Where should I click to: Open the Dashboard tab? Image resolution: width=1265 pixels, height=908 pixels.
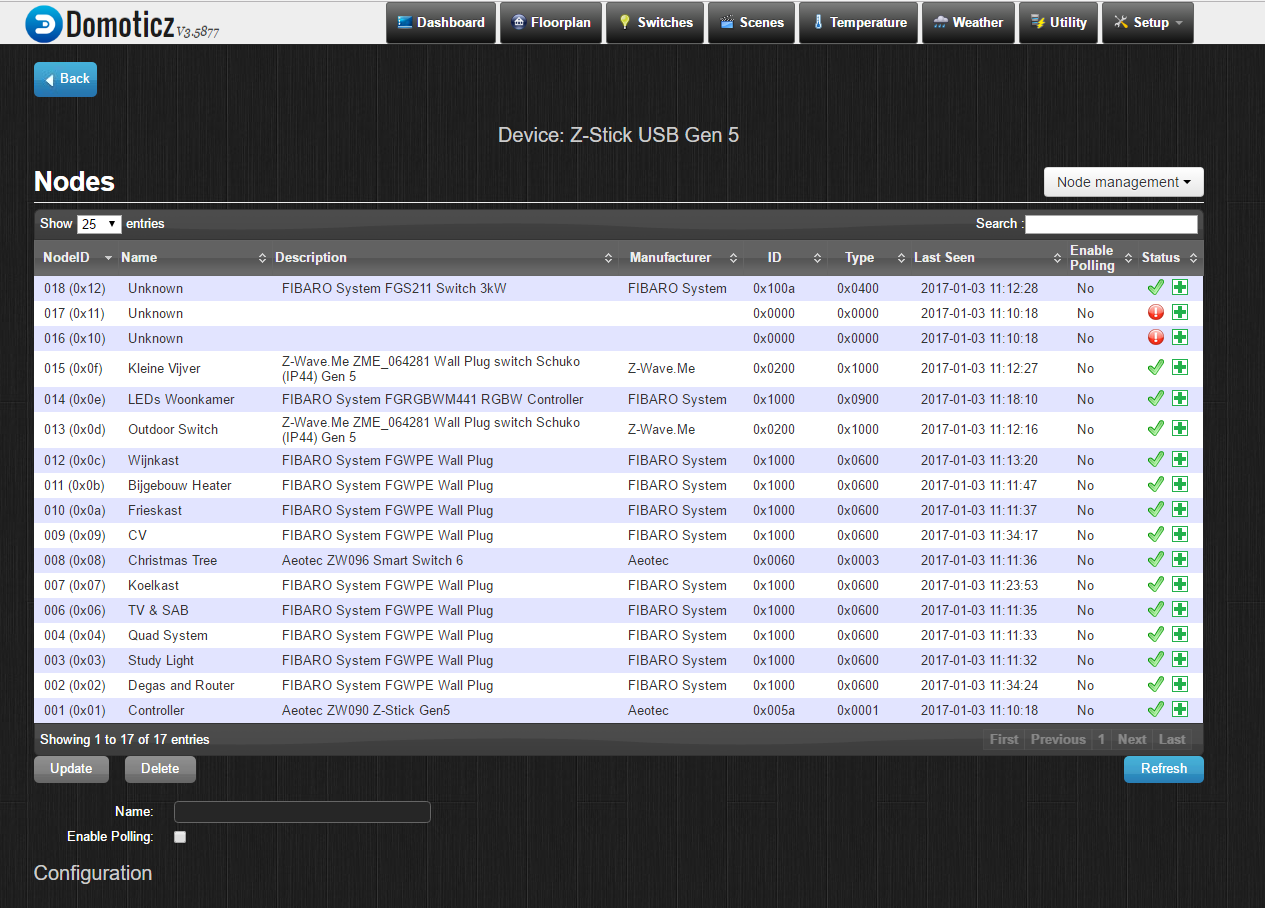tap(441, 23)
